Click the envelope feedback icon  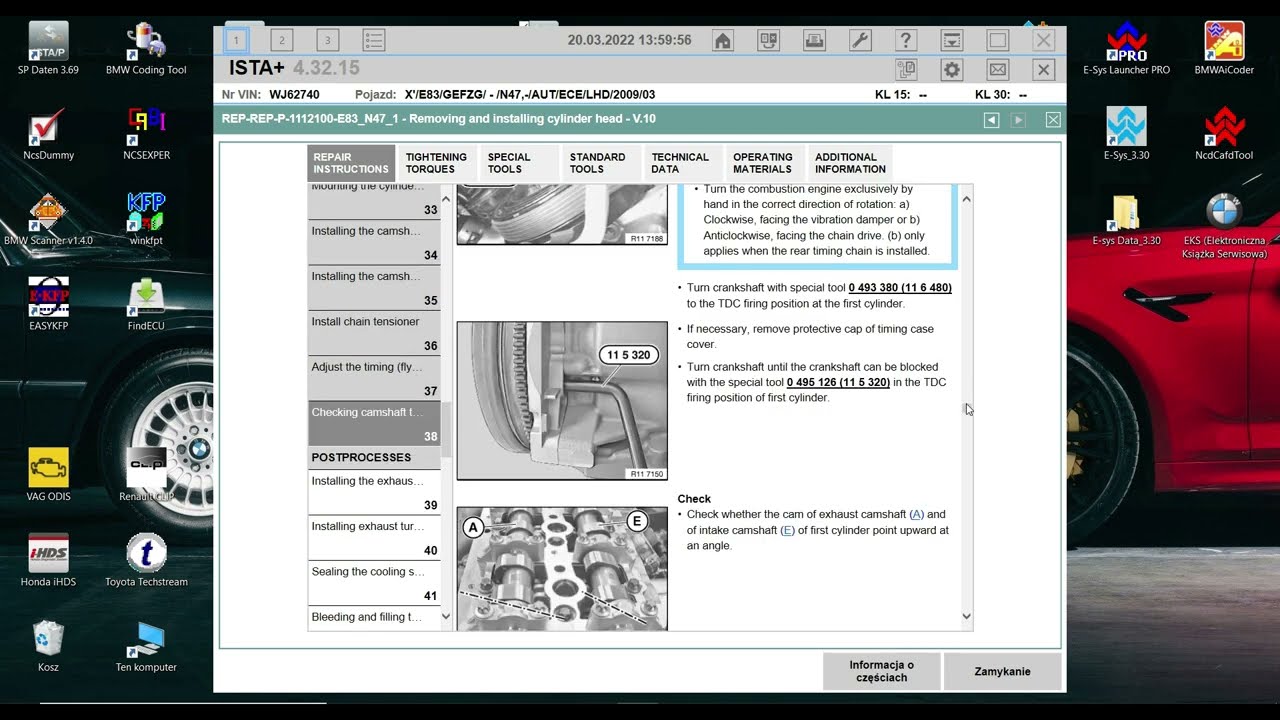[x=998, y=69]
